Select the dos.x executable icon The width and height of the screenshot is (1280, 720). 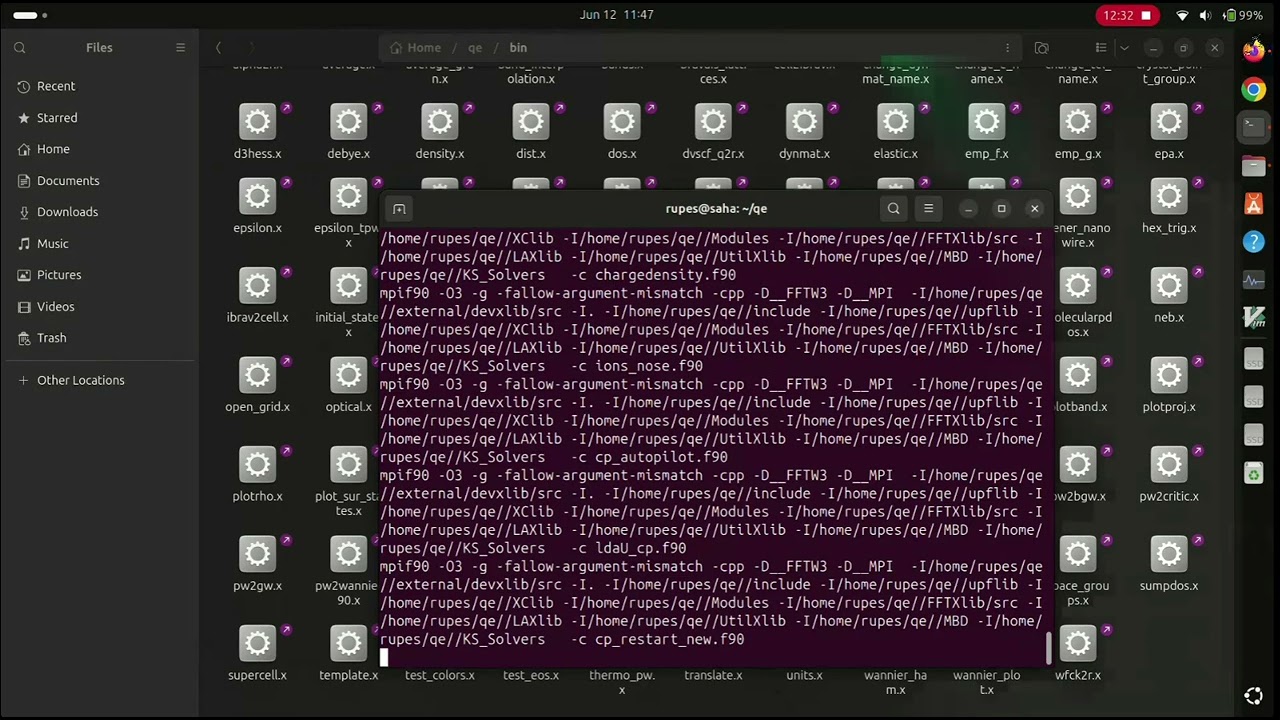(x=622, y=122)
